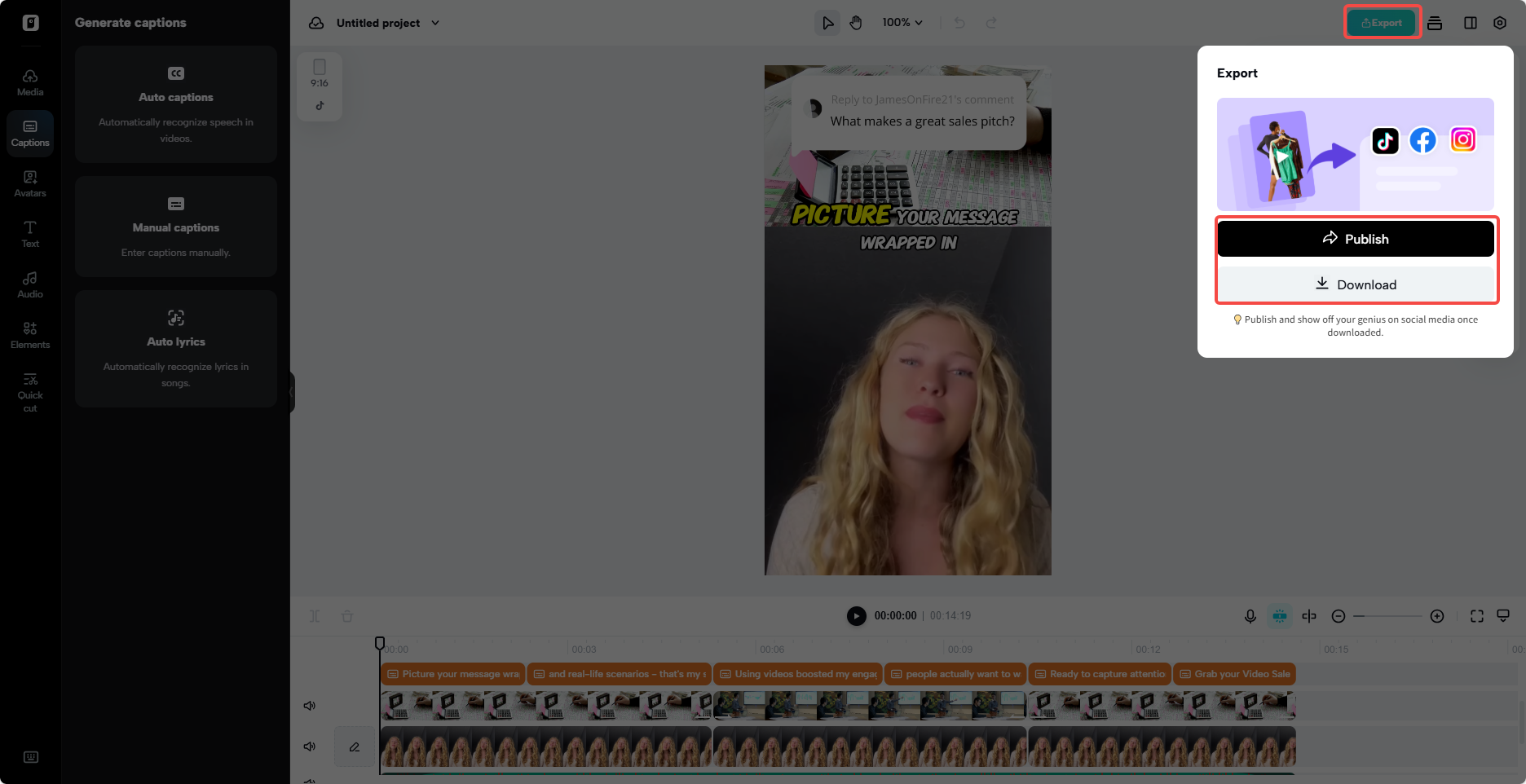The image size is (1526, 784).
Task: Click the 00:06 mark on timeline ruler
Action: click(772, 650)
